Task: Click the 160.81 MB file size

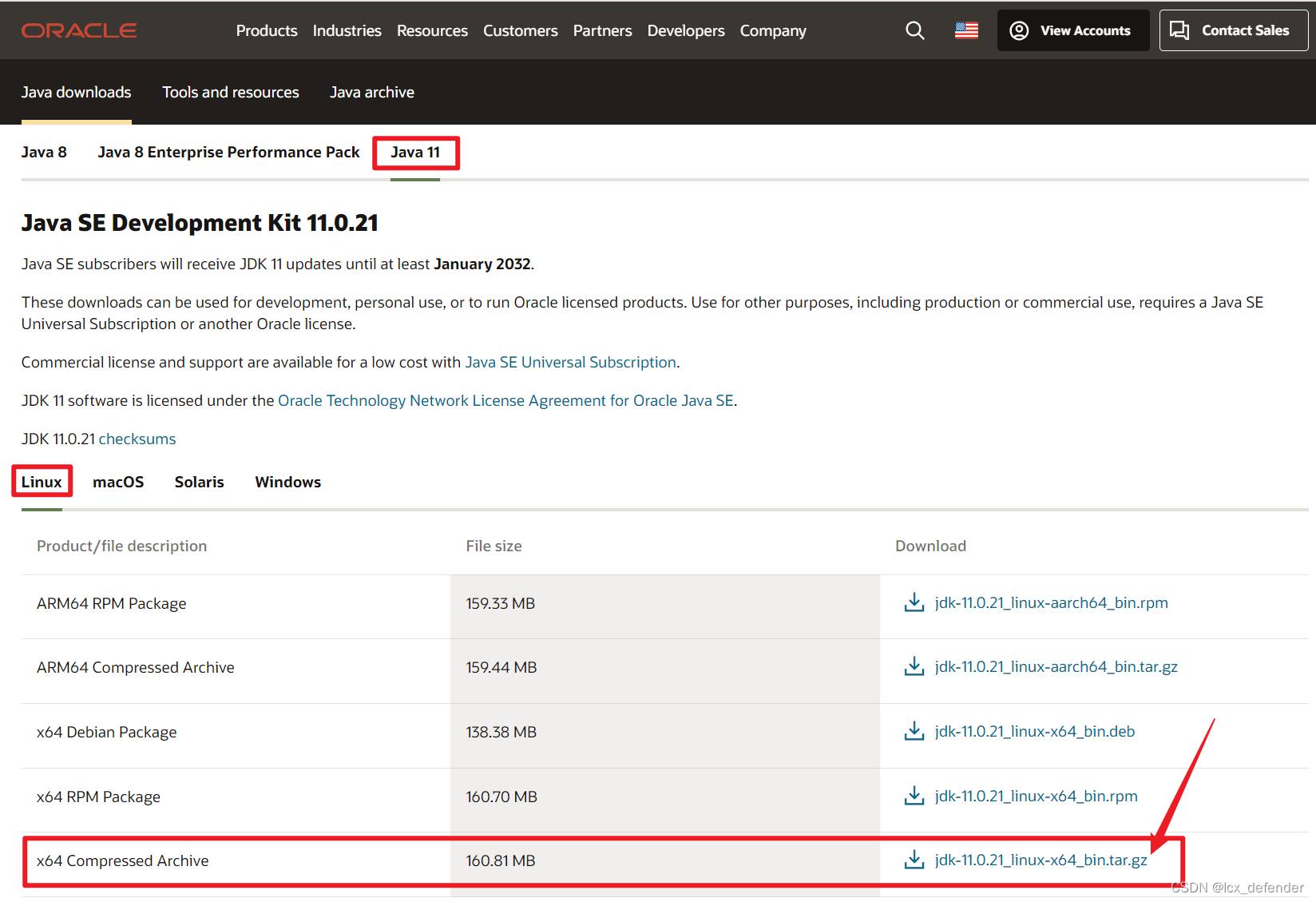Action: tap(501, 860)
